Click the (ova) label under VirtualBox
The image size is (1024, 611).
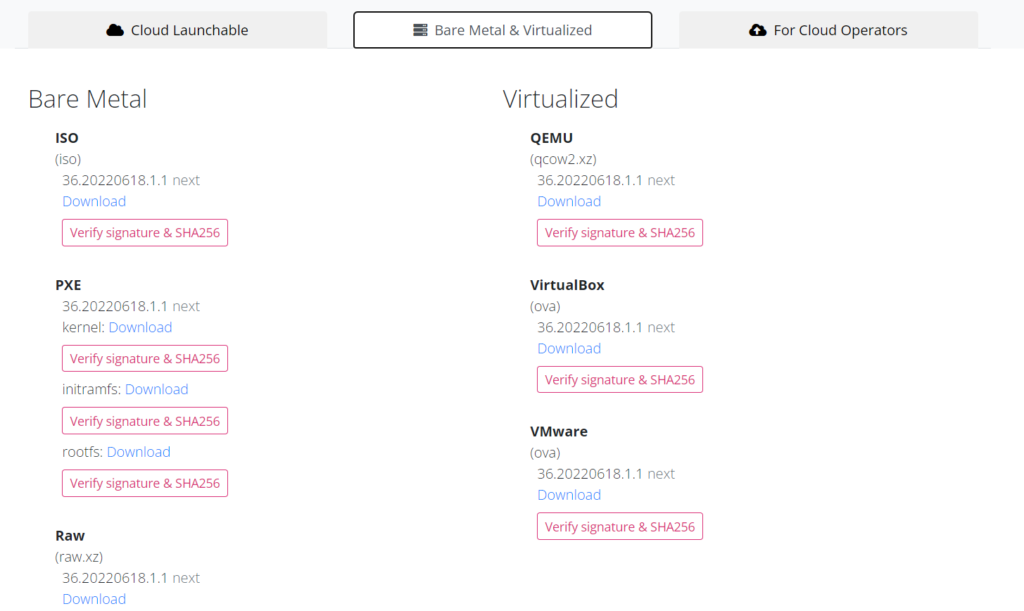[545, 306]
